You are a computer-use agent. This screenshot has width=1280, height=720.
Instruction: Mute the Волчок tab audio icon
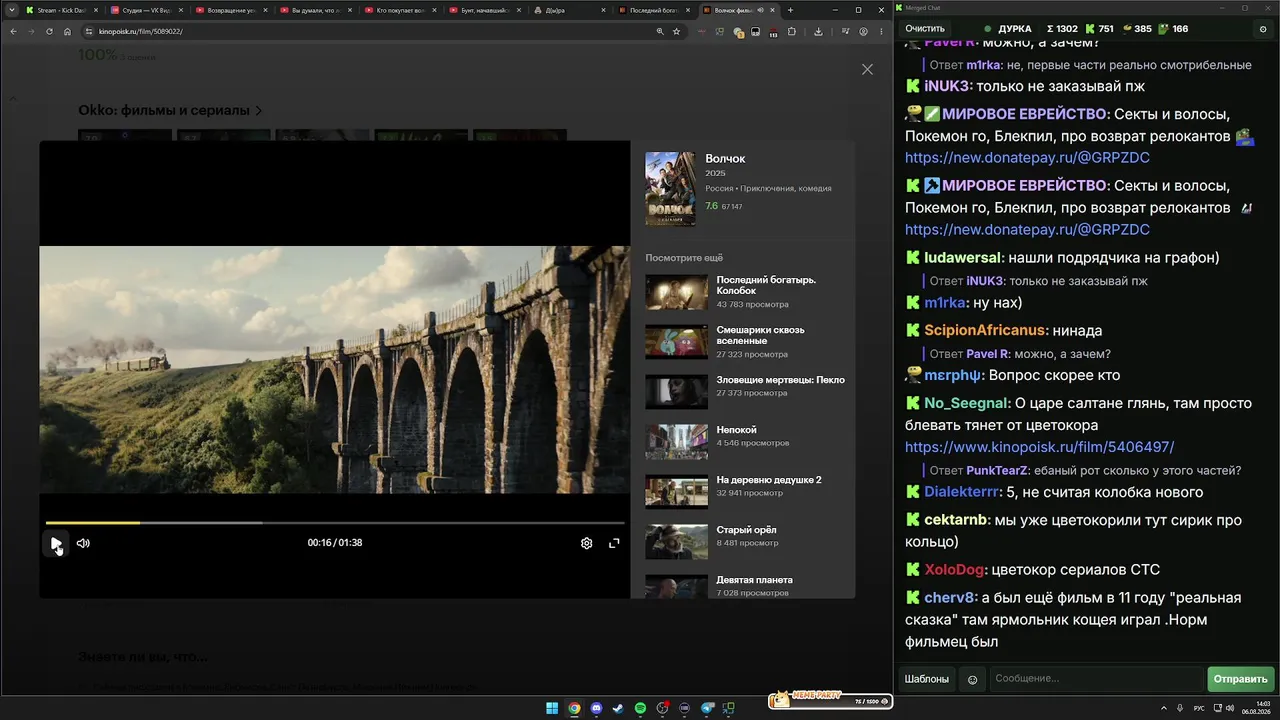coord(761,10)
